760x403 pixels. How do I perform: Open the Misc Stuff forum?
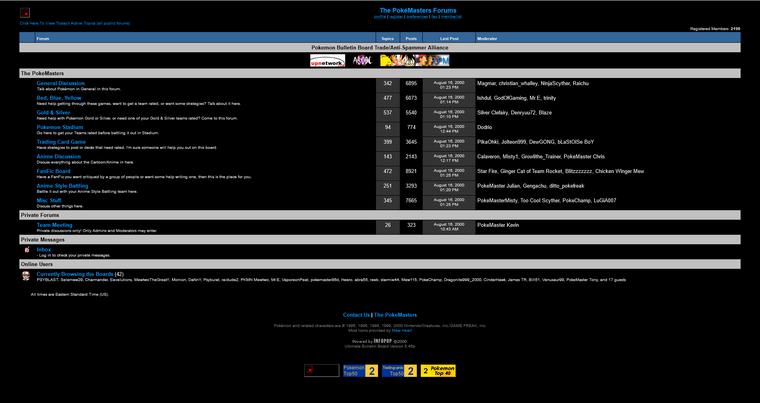coord(49,200)
